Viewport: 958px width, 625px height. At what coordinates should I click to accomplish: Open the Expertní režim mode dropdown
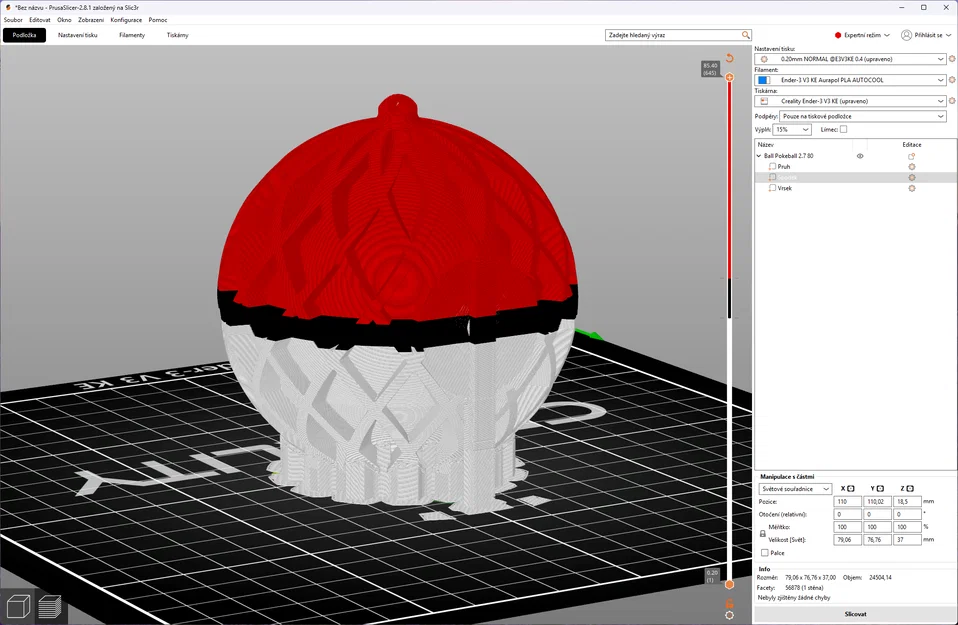863,35
